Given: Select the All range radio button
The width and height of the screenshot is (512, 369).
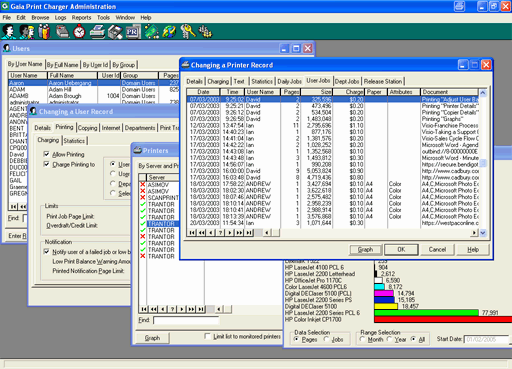Looking at the screenshot, I should tap(413, 339).
